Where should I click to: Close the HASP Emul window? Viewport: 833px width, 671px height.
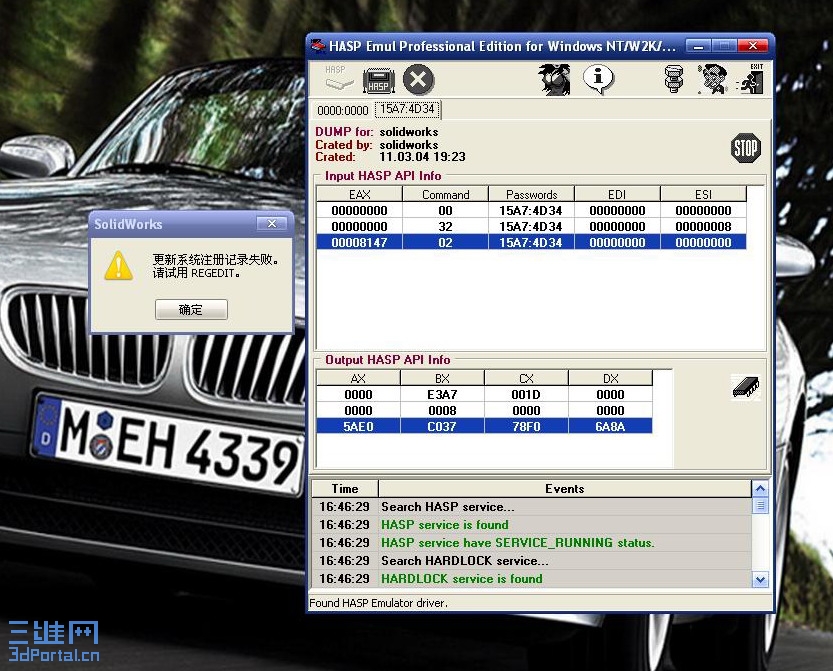point(753,46)
